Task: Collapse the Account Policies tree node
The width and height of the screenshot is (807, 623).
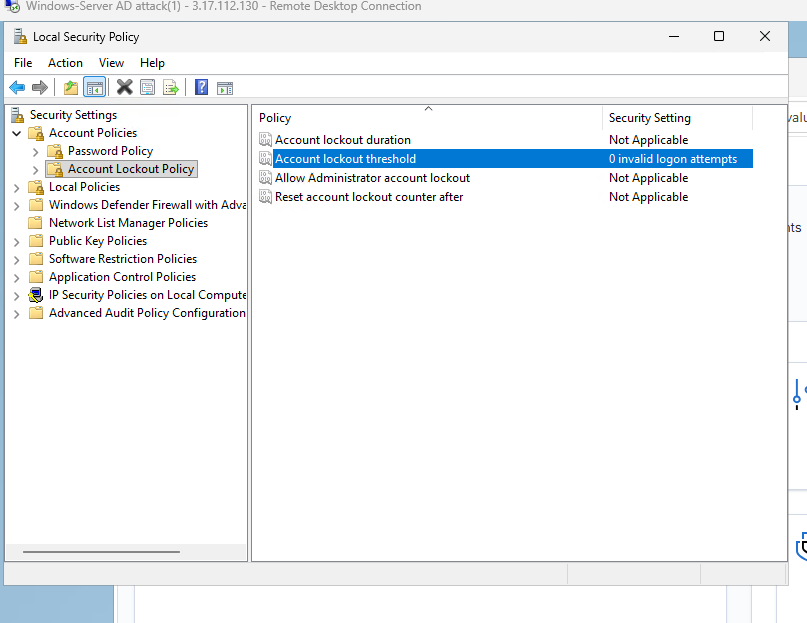Action: (16, 133)
